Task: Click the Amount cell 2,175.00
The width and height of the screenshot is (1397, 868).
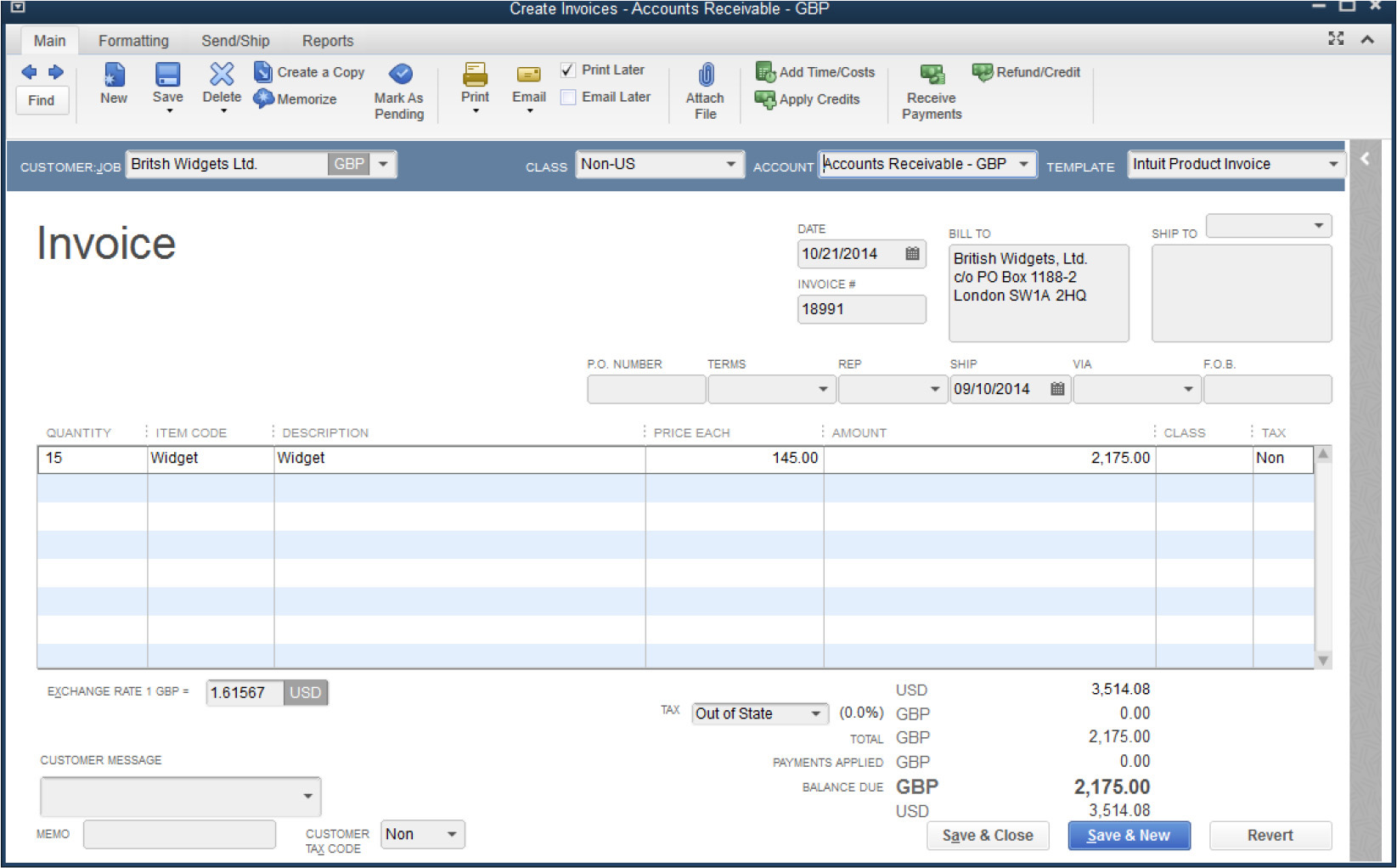Action: click(x=989, y=459)
